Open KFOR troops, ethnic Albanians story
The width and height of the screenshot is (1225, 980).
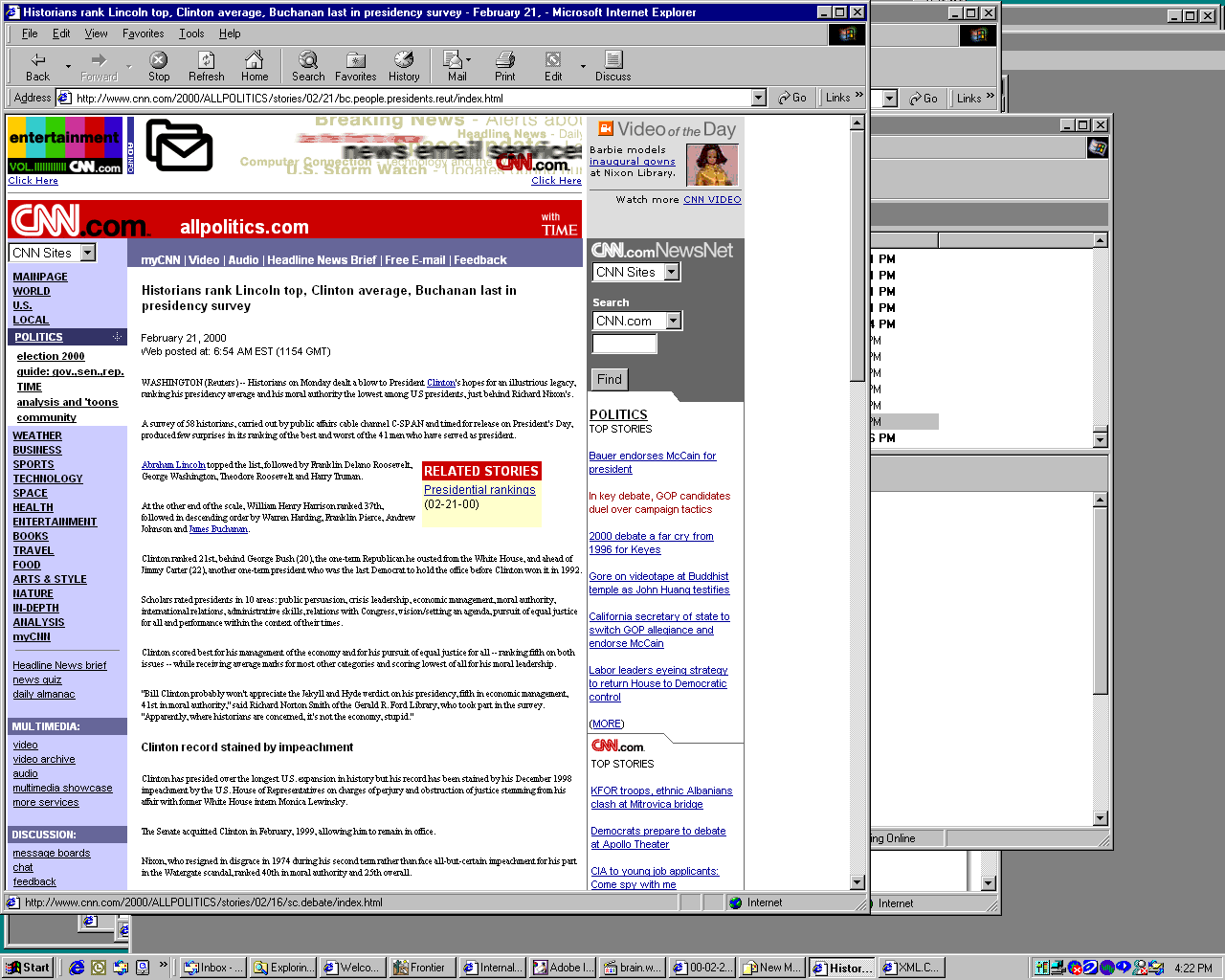pos(661,797)
